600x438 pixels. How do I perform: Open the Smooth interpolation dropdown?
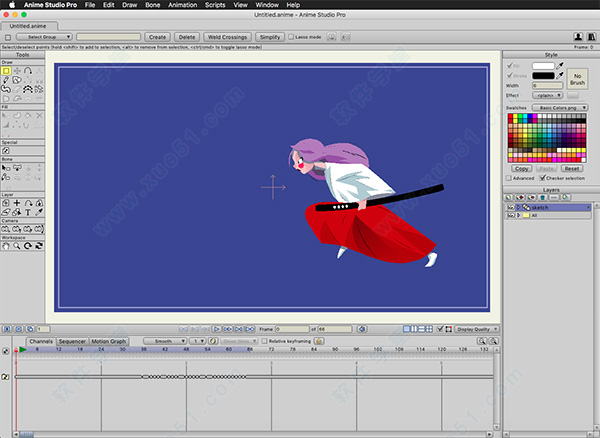165,341
